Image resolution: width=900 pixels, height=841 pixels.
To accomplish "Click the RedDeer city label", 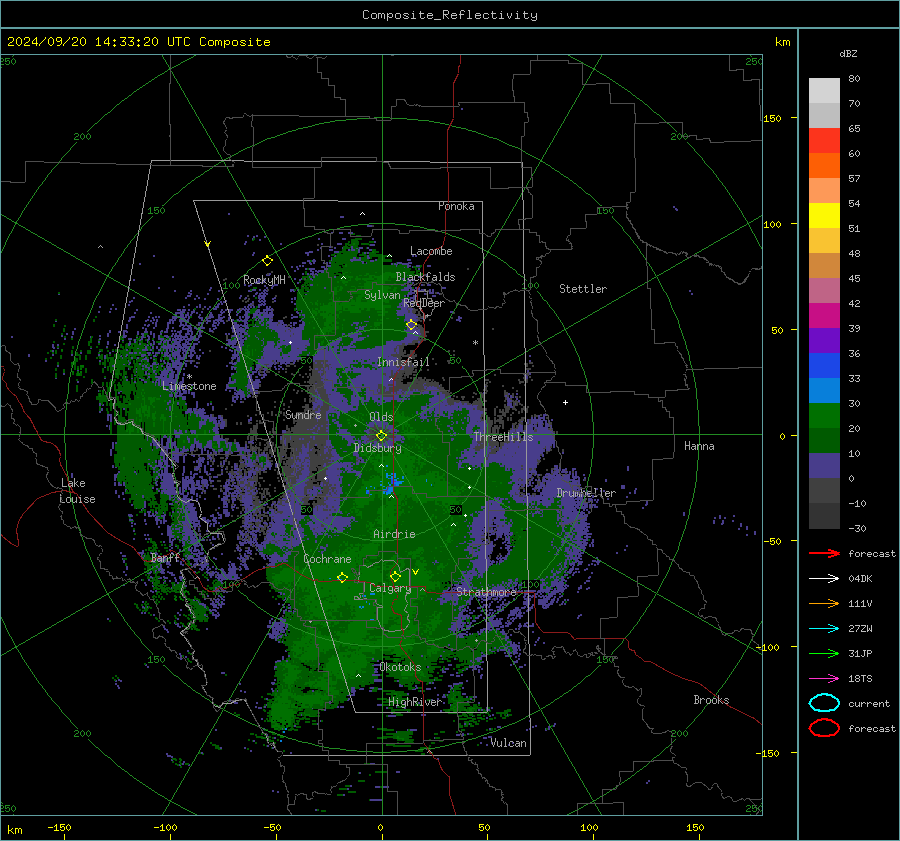I will click(424, 303).
